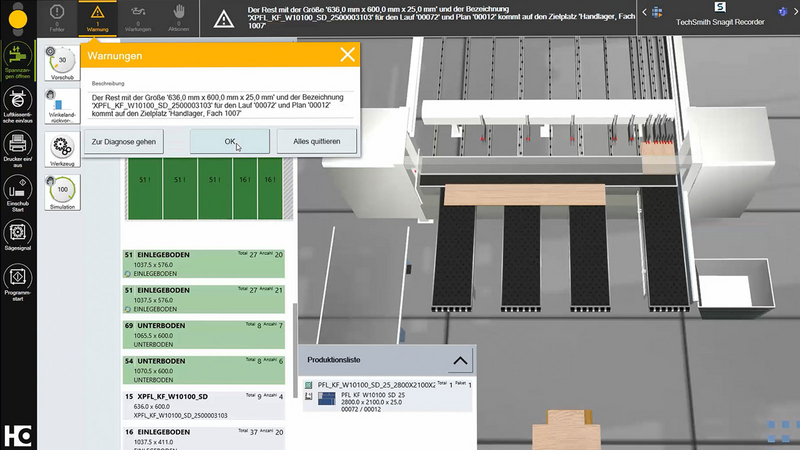800x450 pixels.
Task: Select the Warnung tab
Action: coord(97,17)
